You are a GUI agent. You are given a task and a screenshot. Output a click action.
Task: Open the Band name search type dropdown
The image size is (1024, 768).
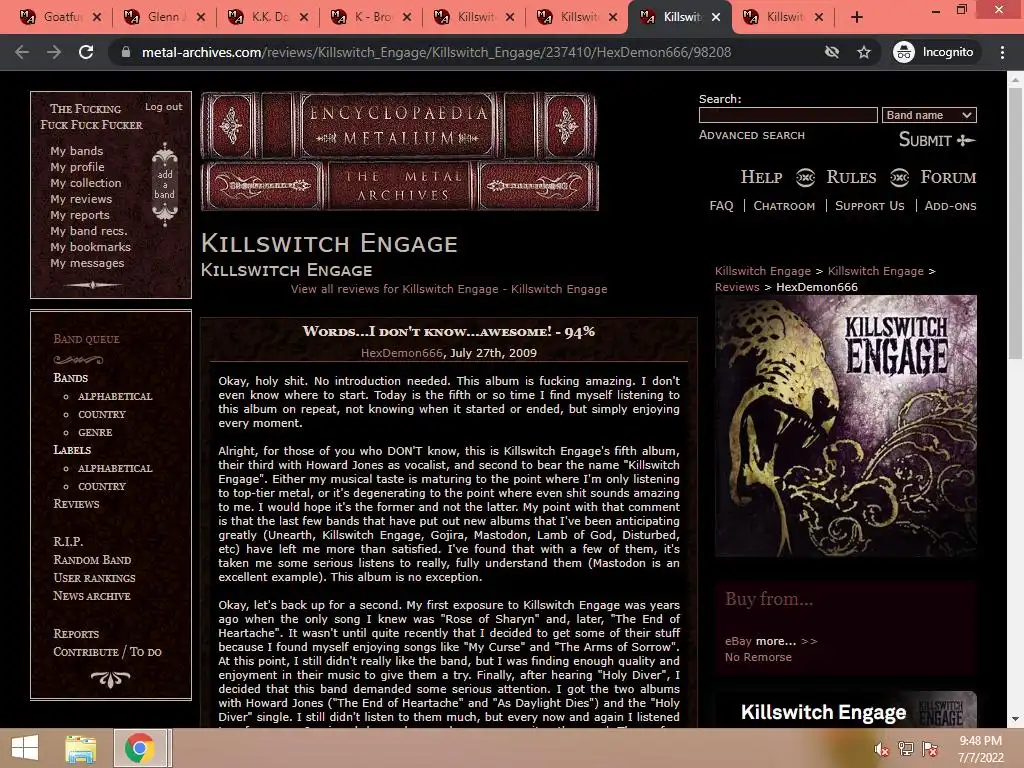(x=929, y=115)
